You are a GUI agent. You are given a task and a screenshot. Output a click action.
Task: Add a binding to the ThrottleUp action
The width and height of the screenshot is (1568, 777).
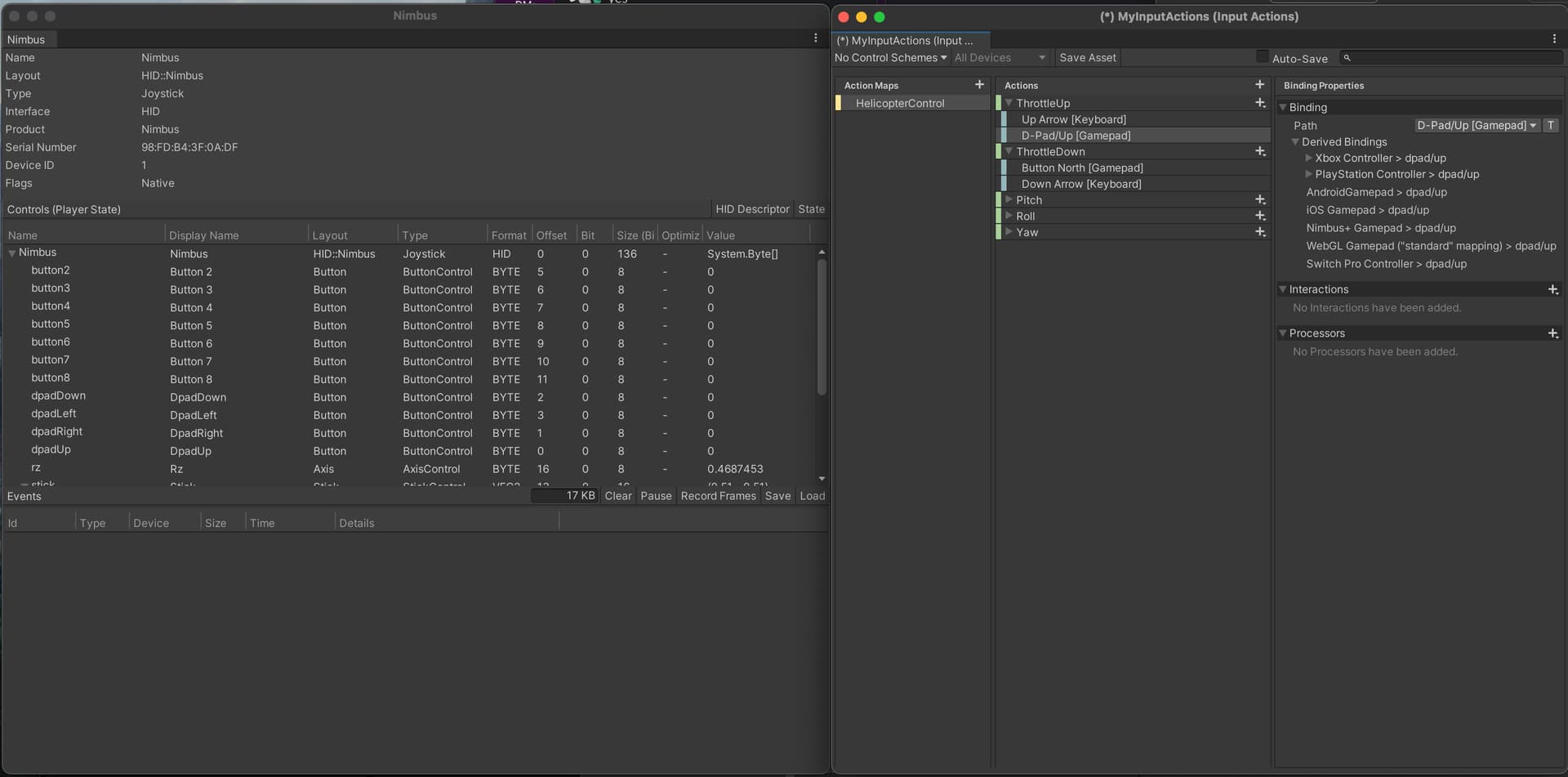[1260, 103]
